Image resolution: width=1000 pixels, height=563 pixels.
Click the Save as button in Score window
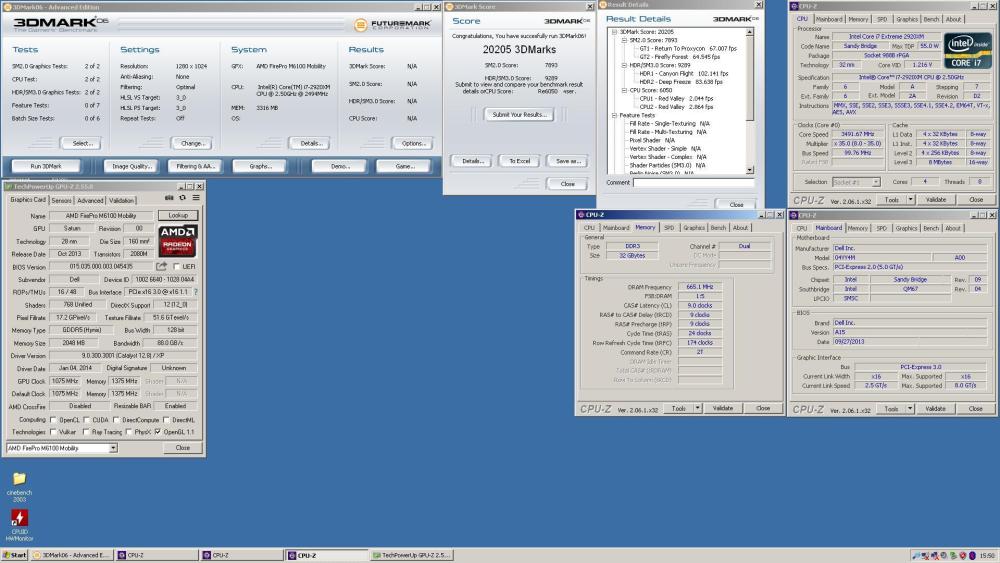point(568,161)
